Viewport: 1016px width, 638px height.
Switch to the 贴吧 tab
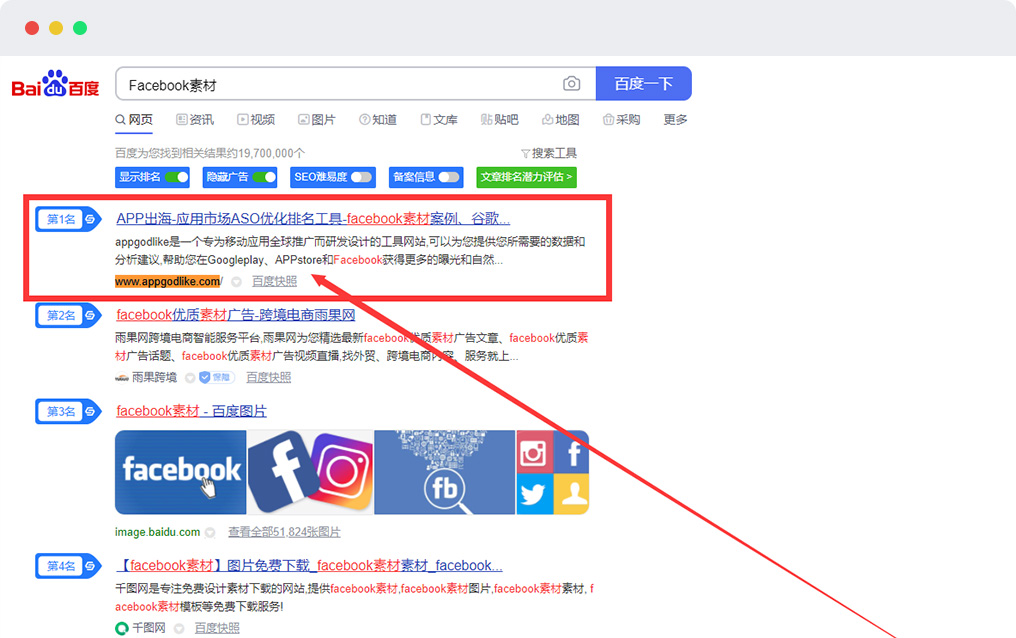500,120
